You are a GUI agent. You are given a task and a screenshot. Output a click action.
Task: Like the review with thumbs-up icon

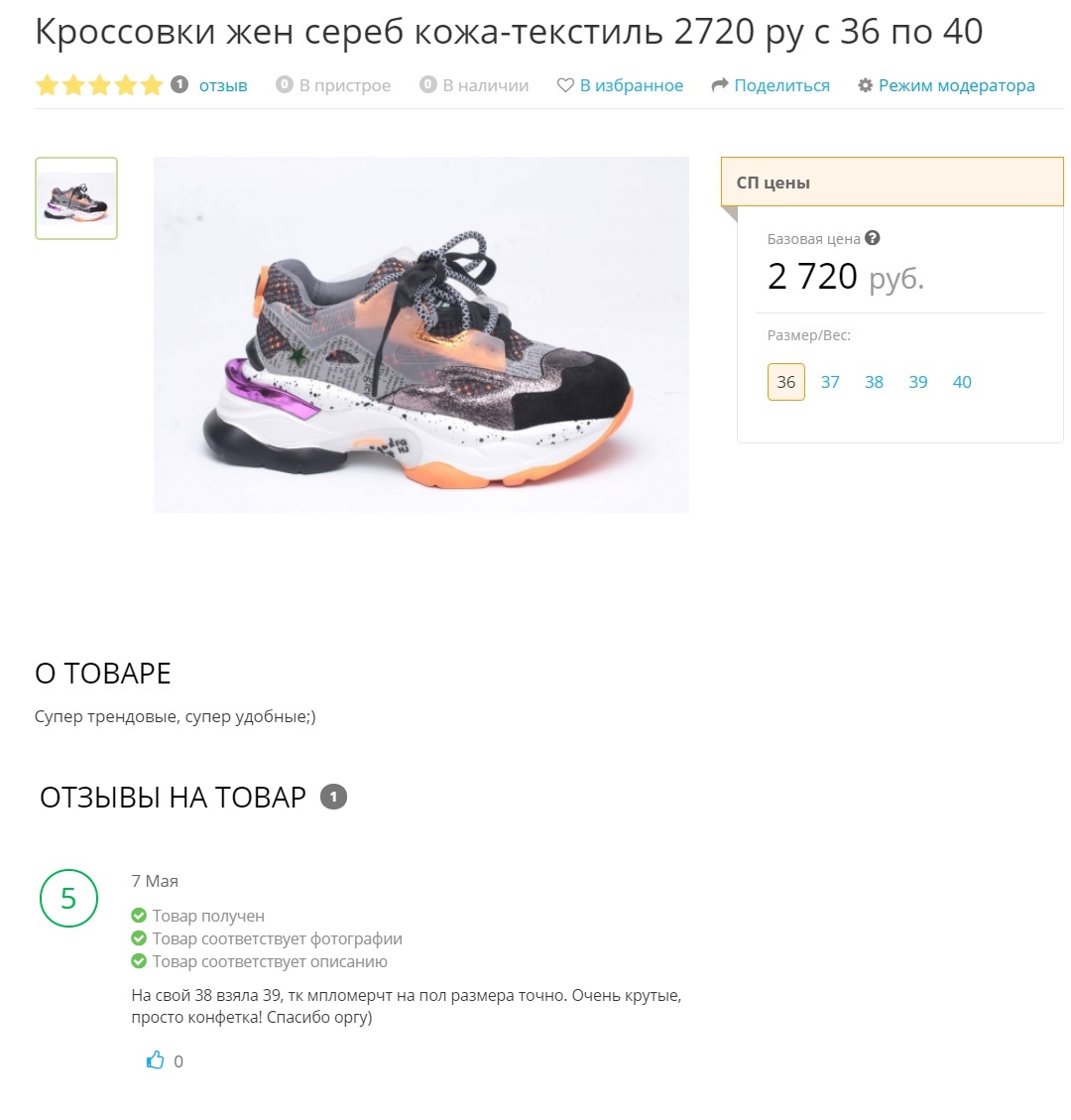pyautogui.click(x=155, y=1060)
